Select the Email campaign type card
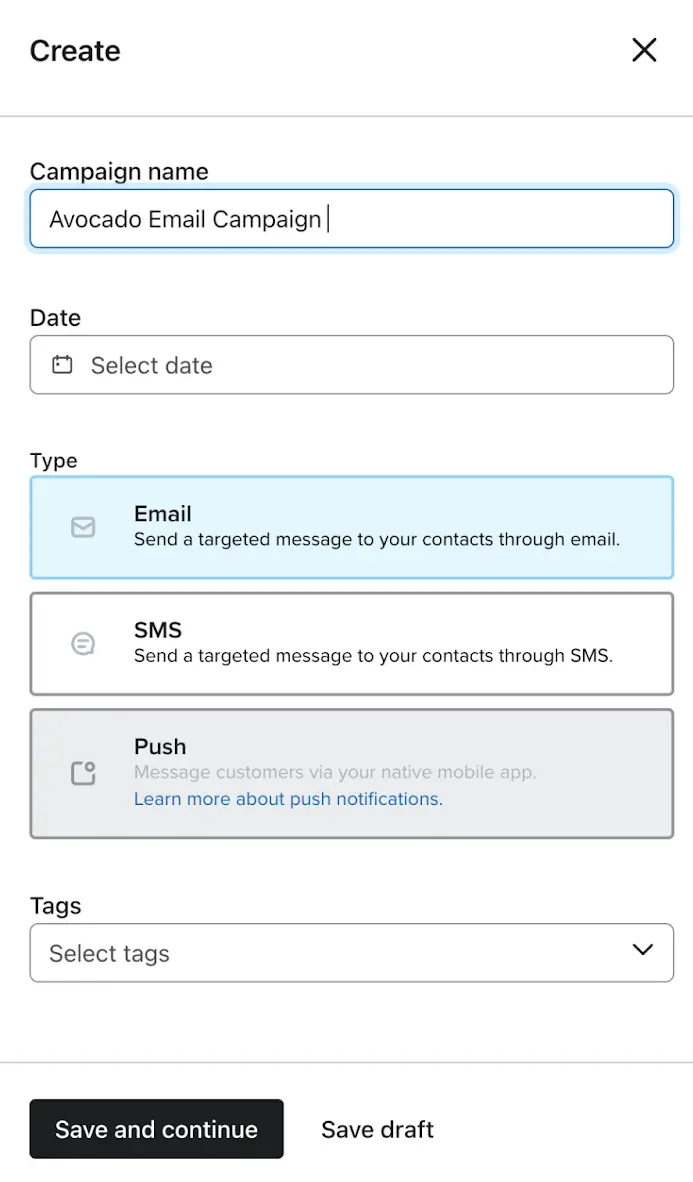This screenshot has width=693, height=1182. coord(351,527)
